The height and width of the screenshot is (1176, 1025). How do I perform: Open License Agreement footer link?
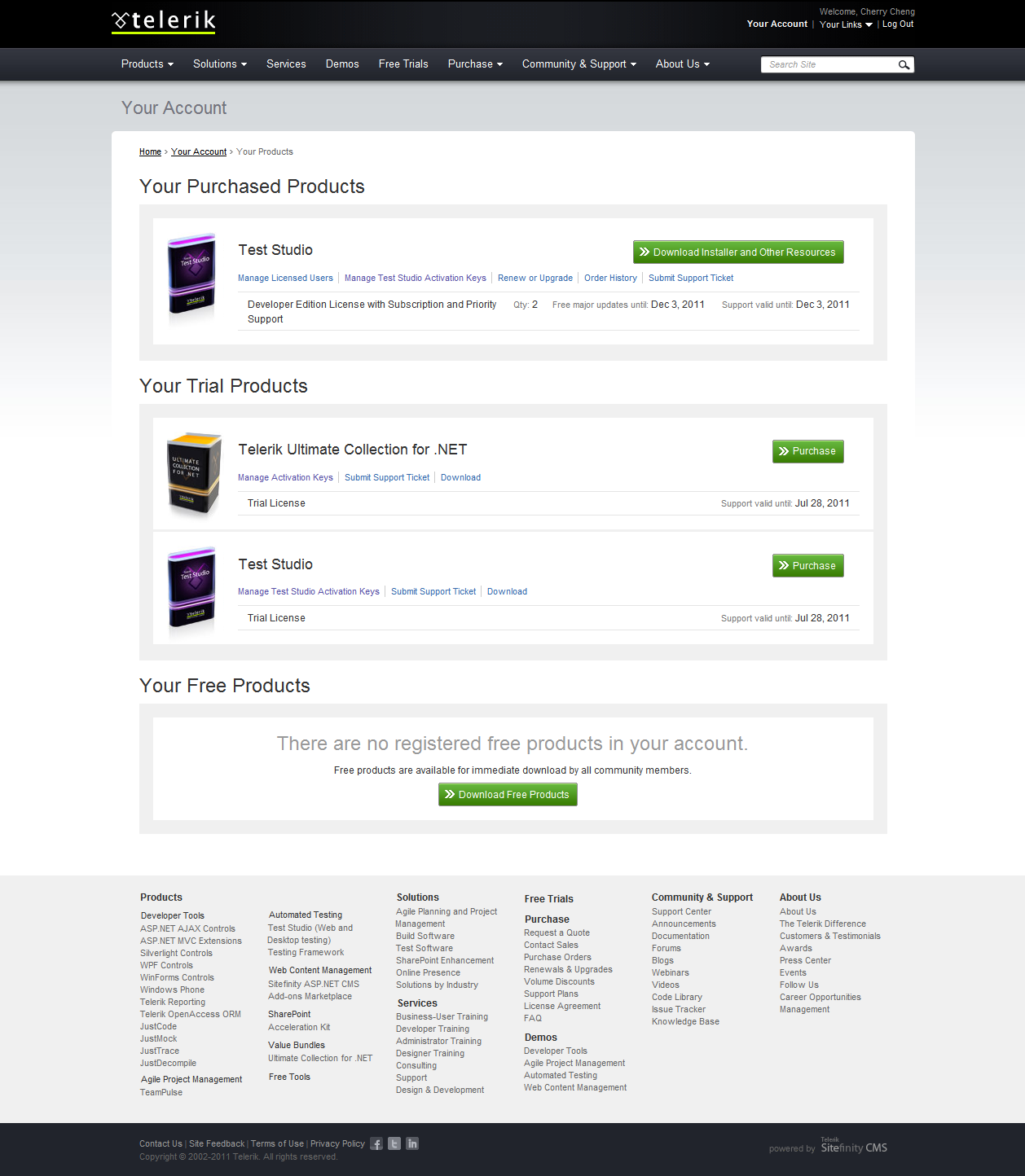562,1006
